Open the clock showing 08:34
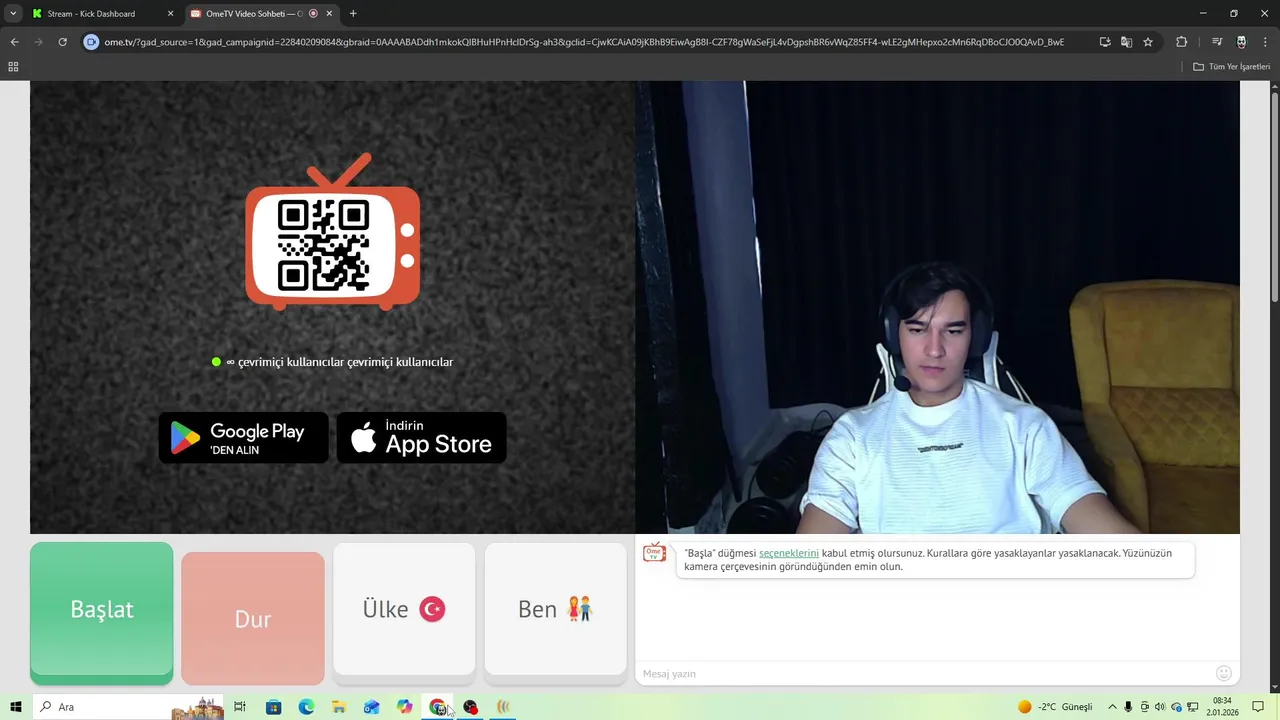 tap(1222, 707)
